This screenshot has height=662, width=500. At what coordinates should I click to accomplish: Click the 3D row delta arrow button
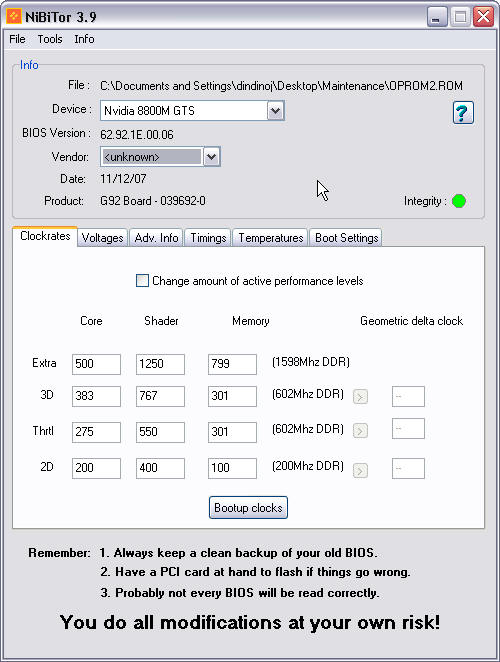coord(360,396)
